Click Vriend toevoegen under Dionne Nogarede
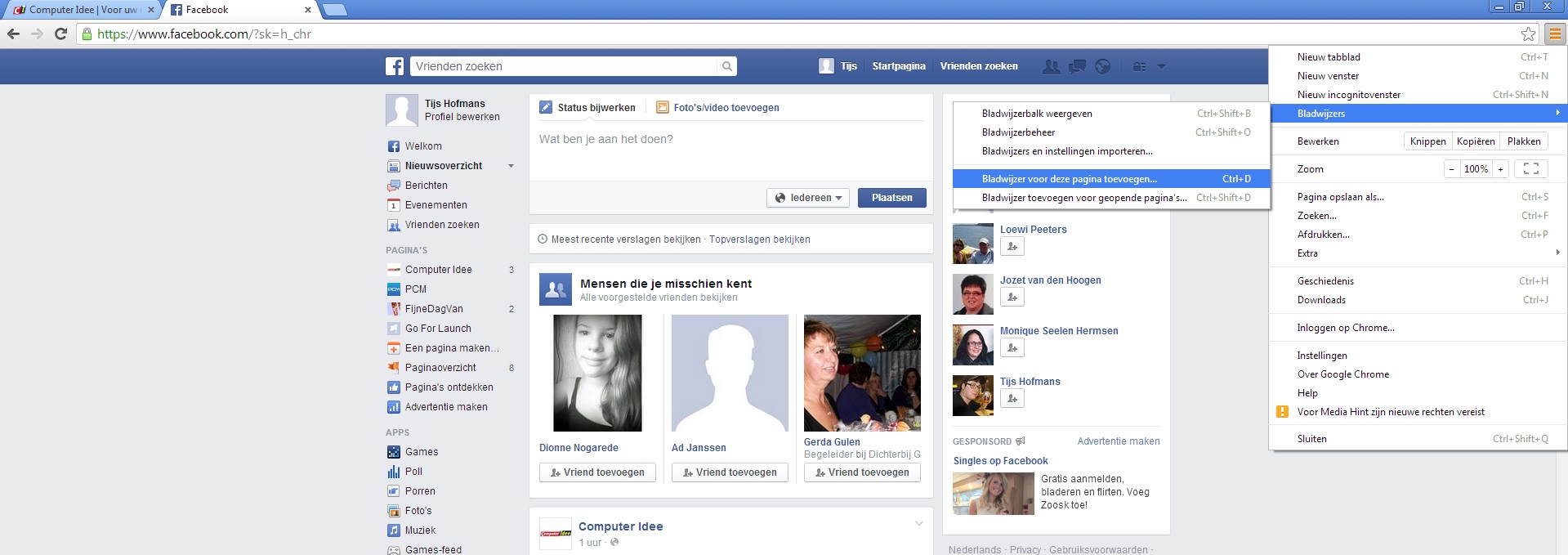This screenshot has height=555, width=1568. coord(597,472)
